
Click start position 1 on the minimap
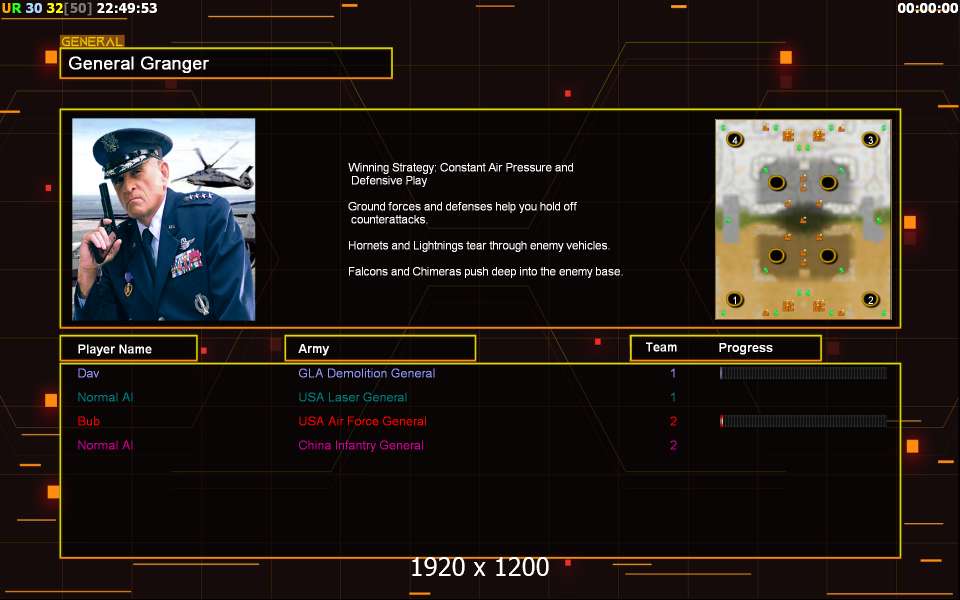pos(735,300)
